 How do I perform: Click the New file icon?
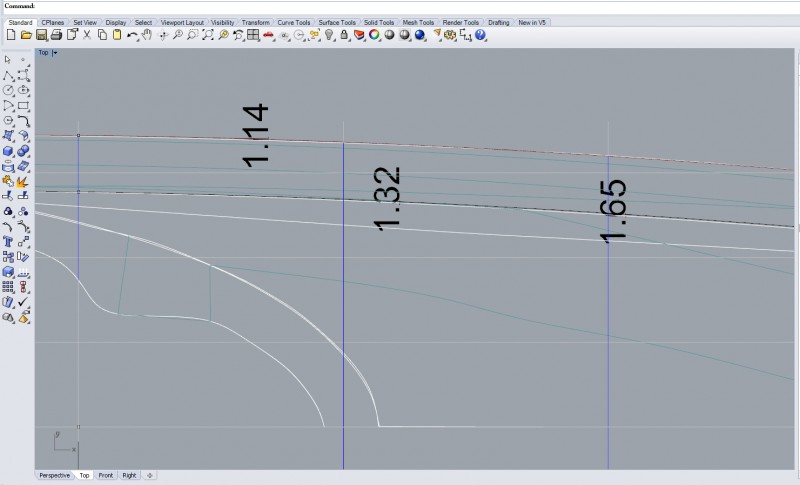(x=10, y=35)
